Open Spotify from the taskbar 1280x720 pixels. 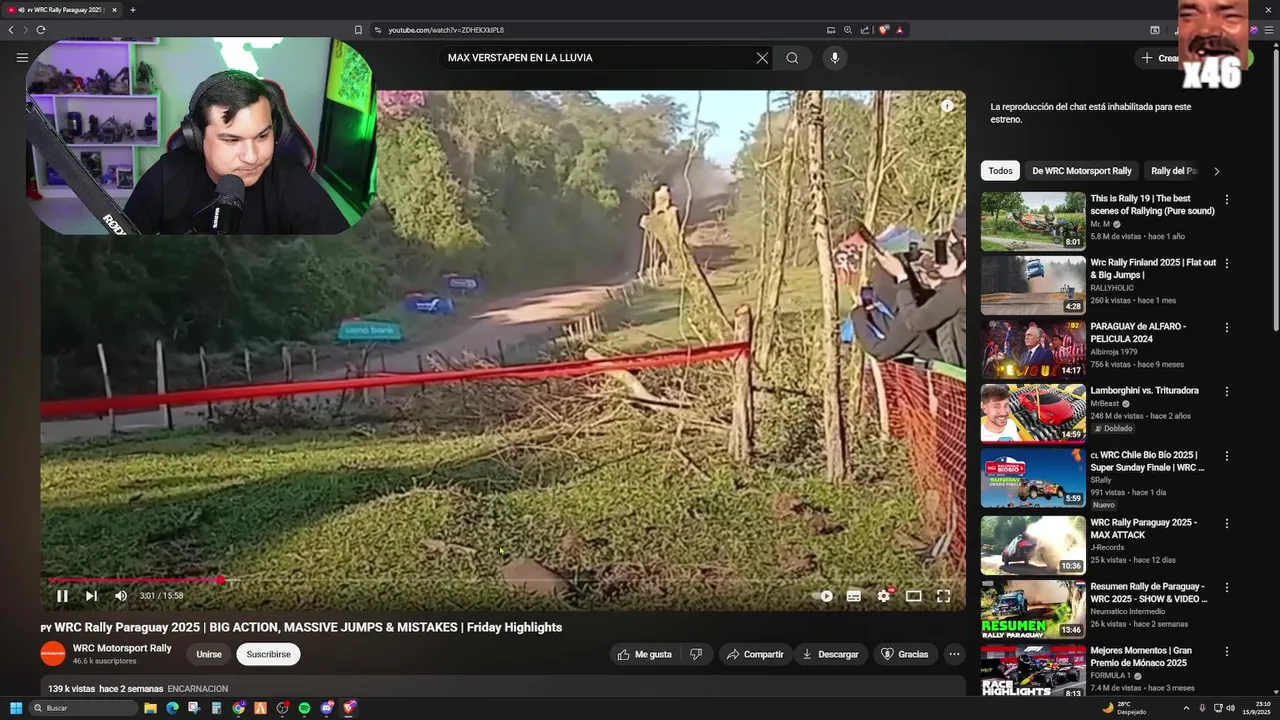(305, 708)
